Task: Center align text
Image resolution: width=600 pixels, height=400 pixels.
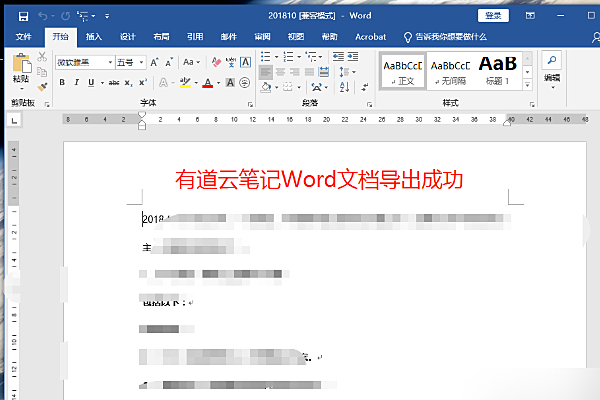Action: (x=280, y=72)
